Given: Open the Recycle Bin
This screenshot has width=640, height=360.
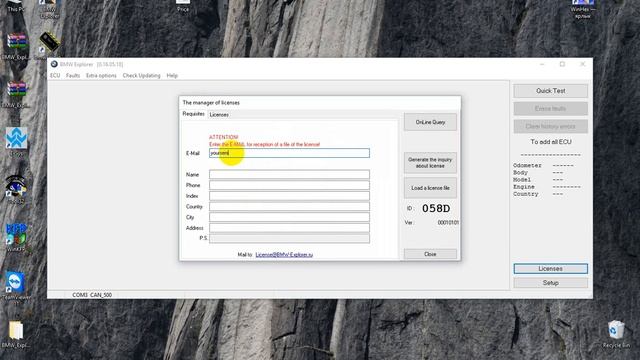Looking at the screenshot, I should pyautogui.click(x=616, y=330).
